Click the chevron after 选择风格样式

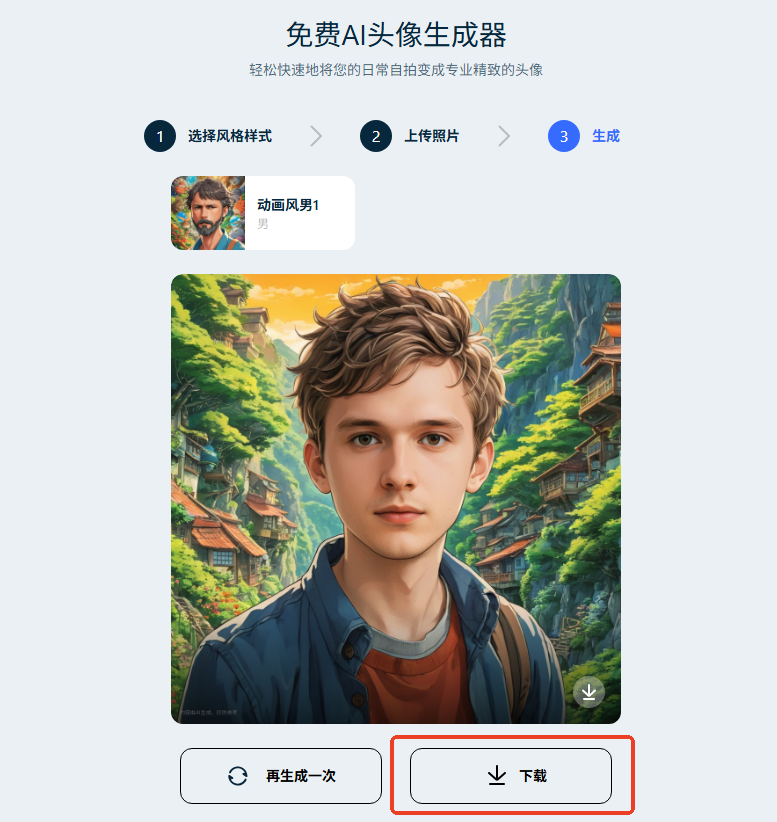[316, 136]
